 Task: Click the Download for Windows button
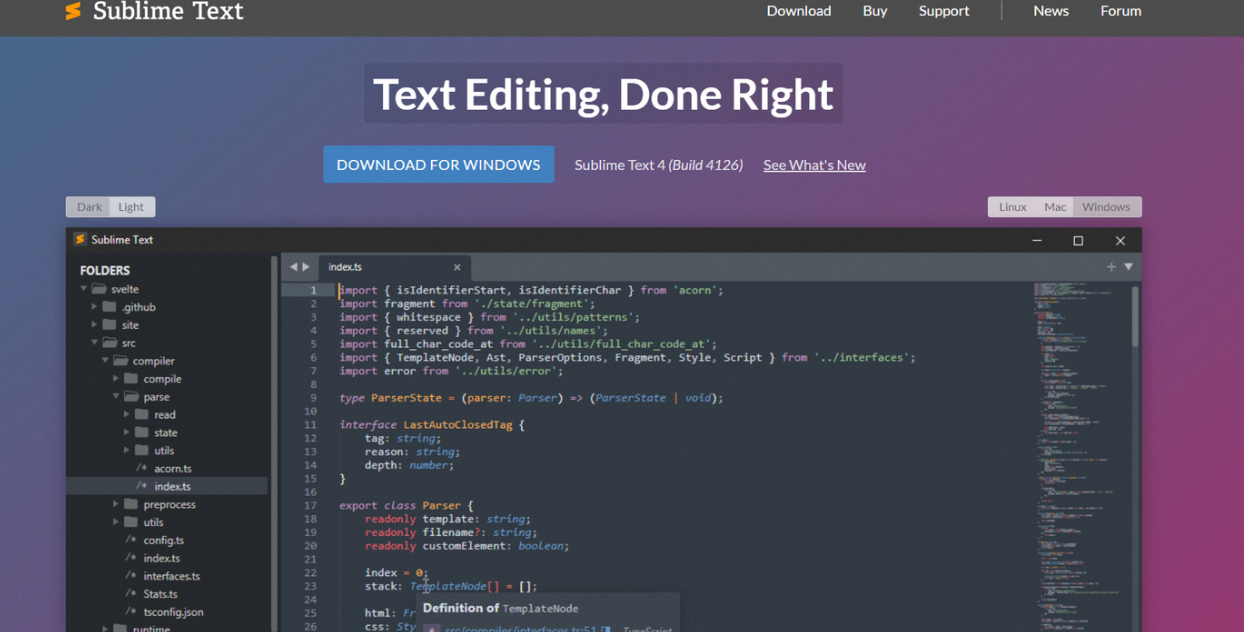(x=438, y=165)
